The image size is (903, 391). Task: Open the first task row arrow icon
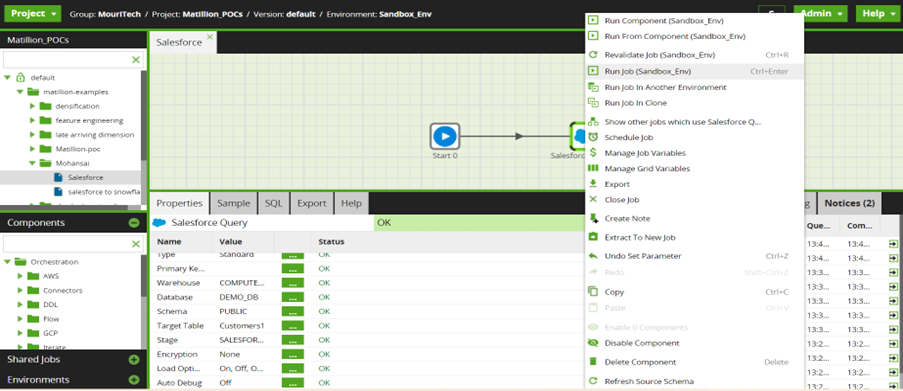[893, 244]
